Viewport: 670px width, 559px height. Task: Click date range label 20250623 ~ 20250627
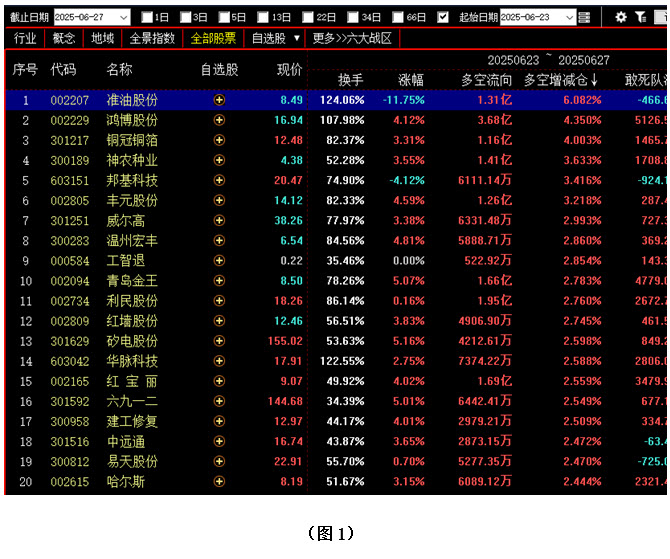click(x=549, y=60)
